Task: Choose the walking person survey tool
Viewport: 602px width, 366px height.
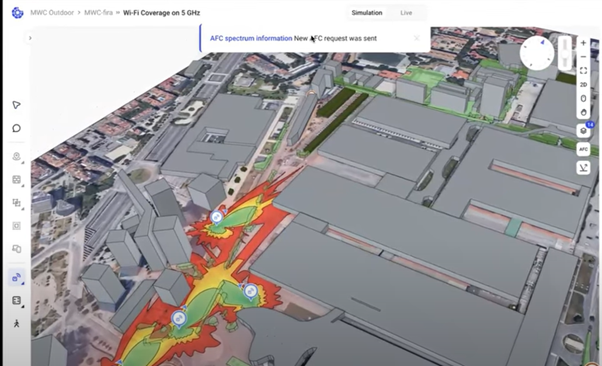Action: pos(17,324)
